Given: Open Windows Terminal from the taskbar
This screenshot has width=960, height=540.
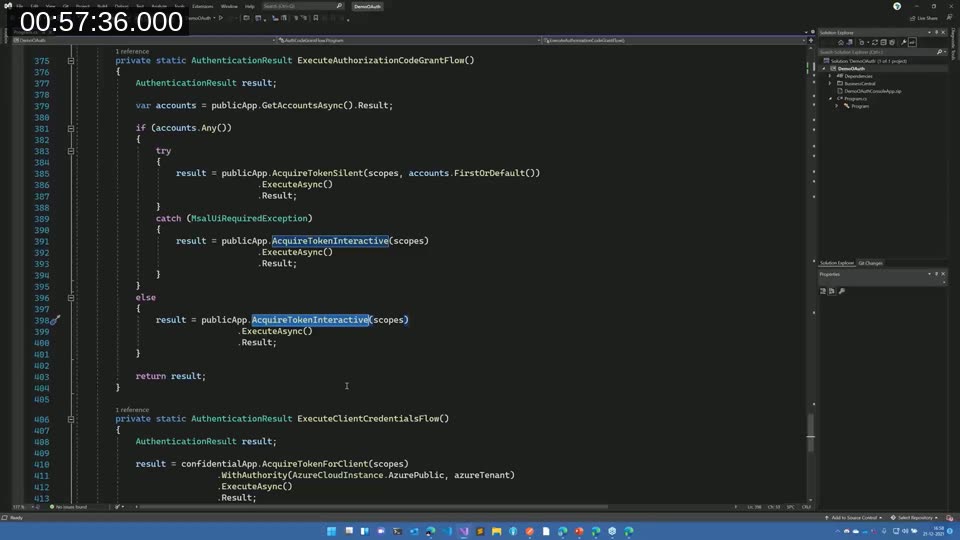Looking at the screenshot, I should click(397, 531).
